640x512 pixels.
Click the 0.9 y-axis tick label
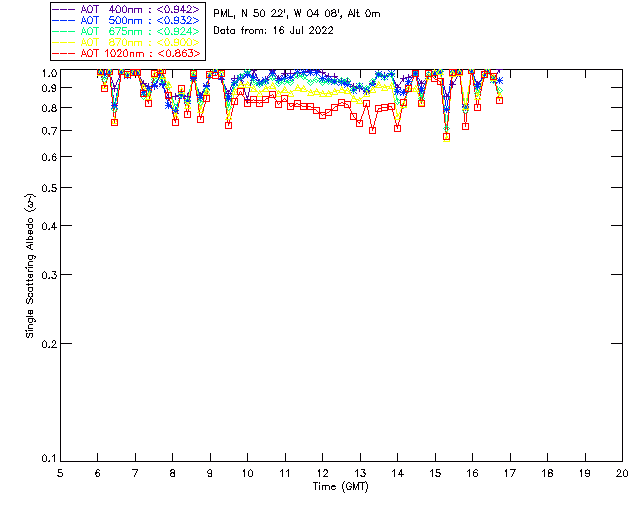tap(49, 88)
